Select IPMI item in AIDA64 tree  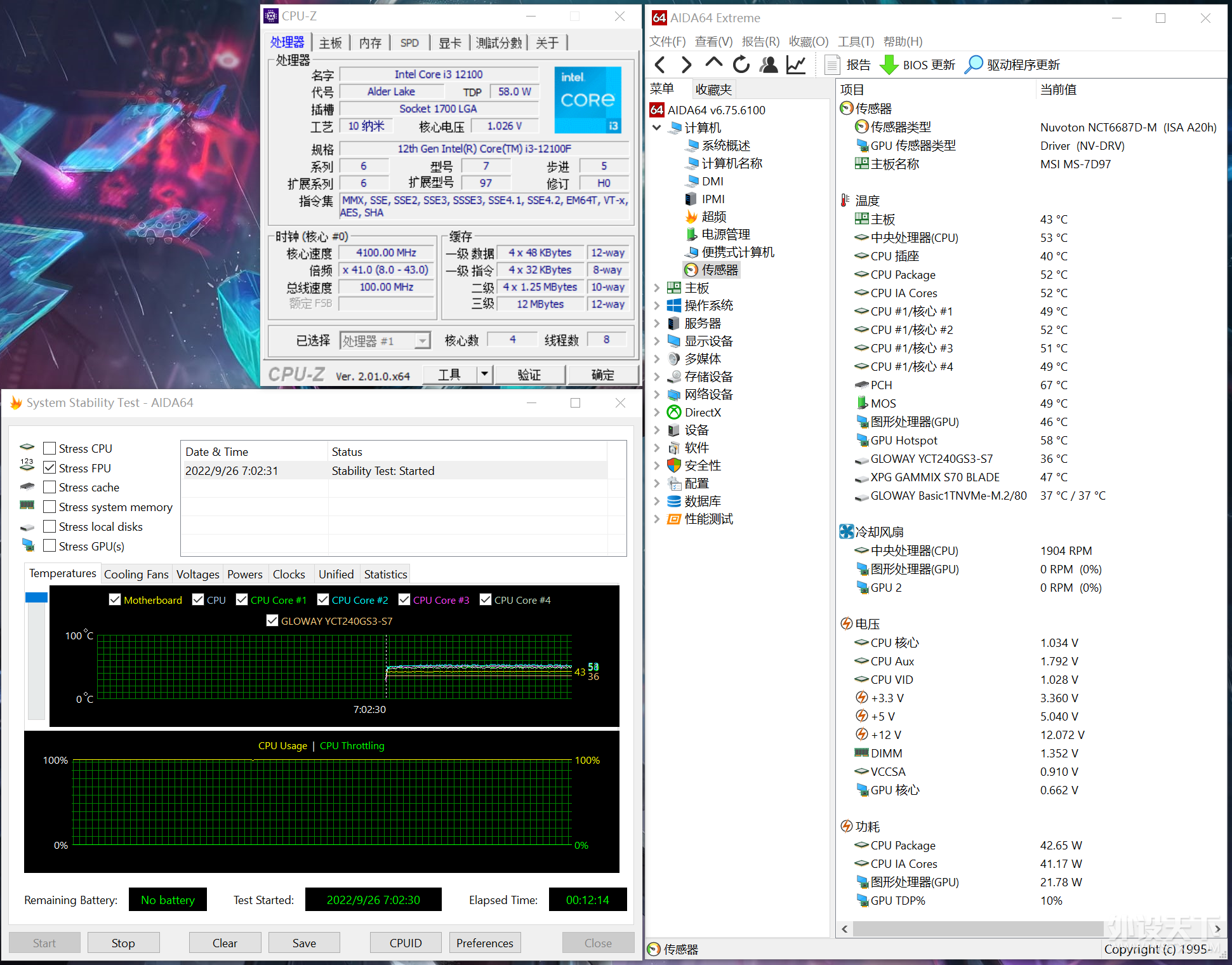(705, 199)
